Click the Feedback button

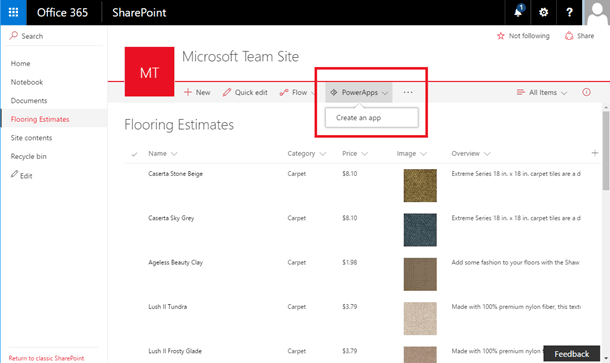571,354
